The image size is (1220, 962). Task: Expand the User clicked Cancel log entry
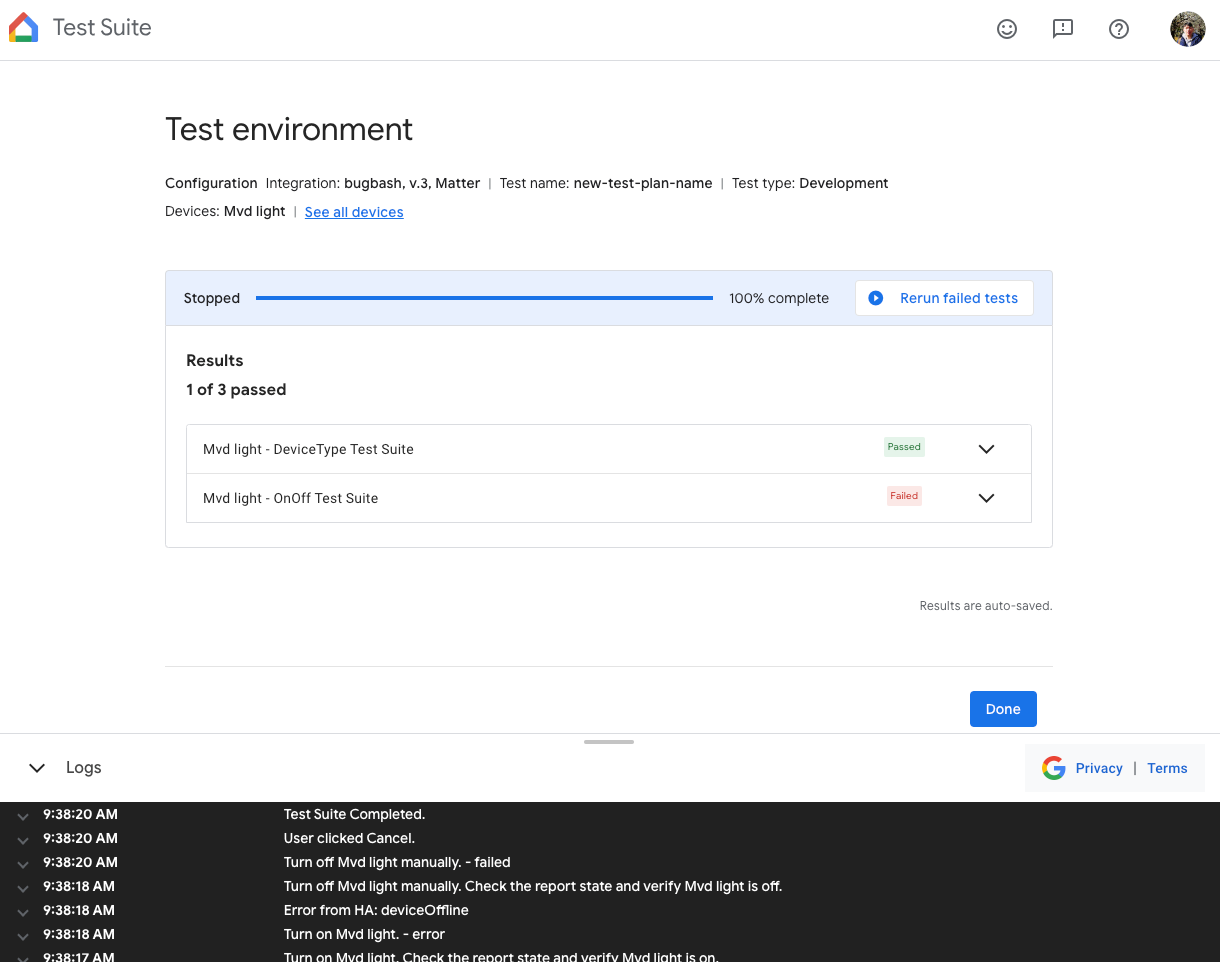(22, 838)
